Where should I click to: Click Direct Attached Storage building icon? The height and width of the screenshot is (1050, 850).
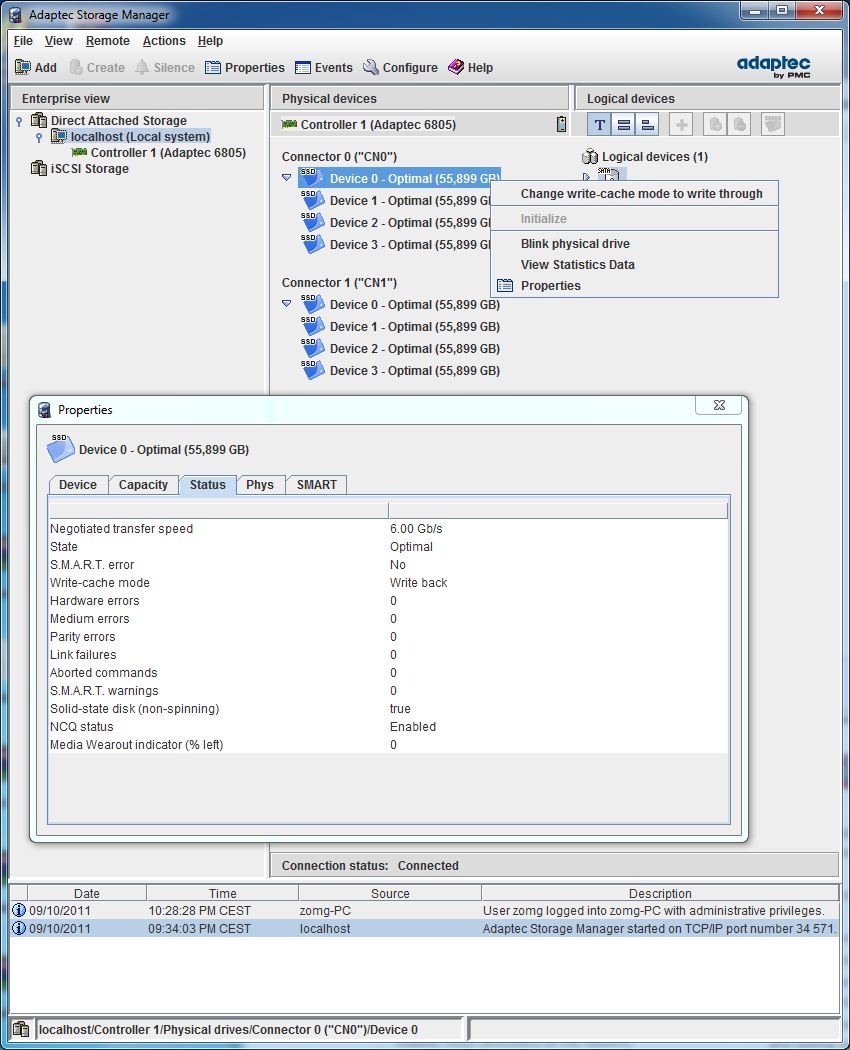39,121
